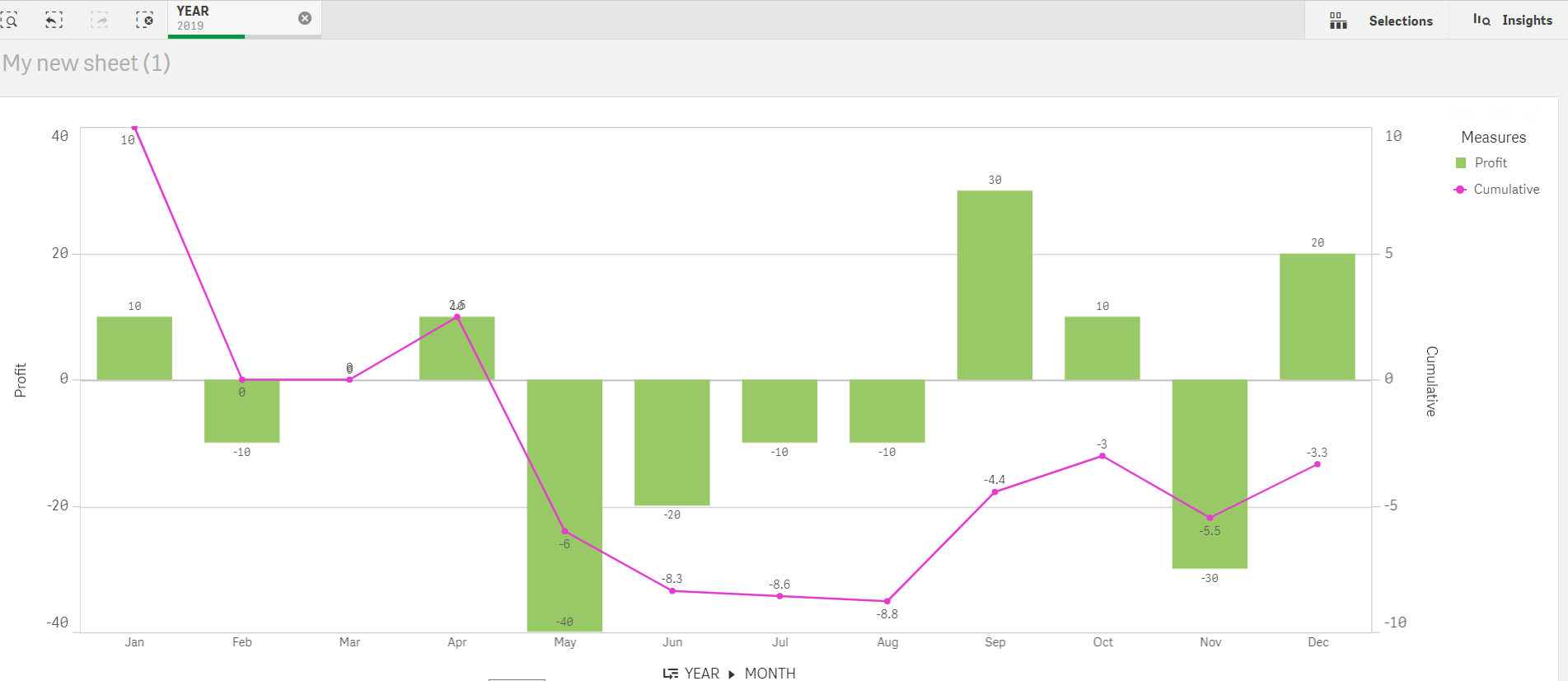Click the Jan label on x-axis
Screen dimensions: 1568x681
tap(134, 642)
